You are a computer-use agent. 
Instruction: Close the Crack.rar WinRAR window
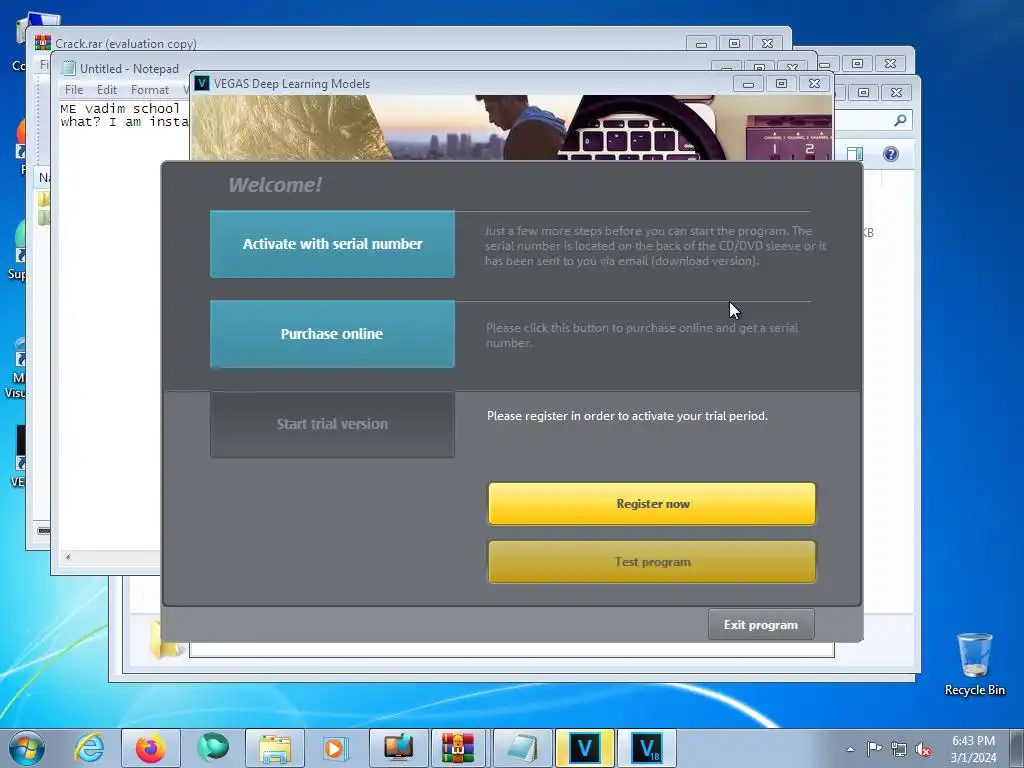[767, 44]
